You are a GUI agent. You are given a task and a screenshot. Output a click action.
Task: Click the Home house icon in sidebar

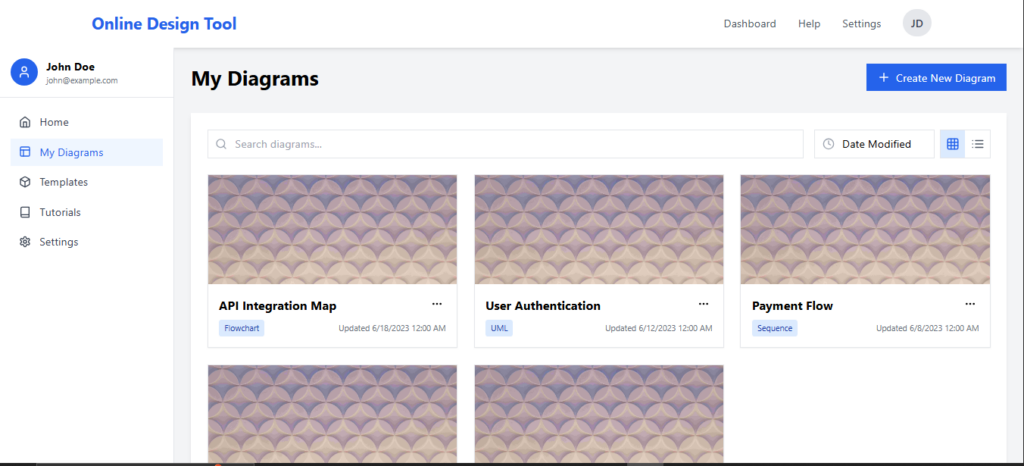[25, 122]
